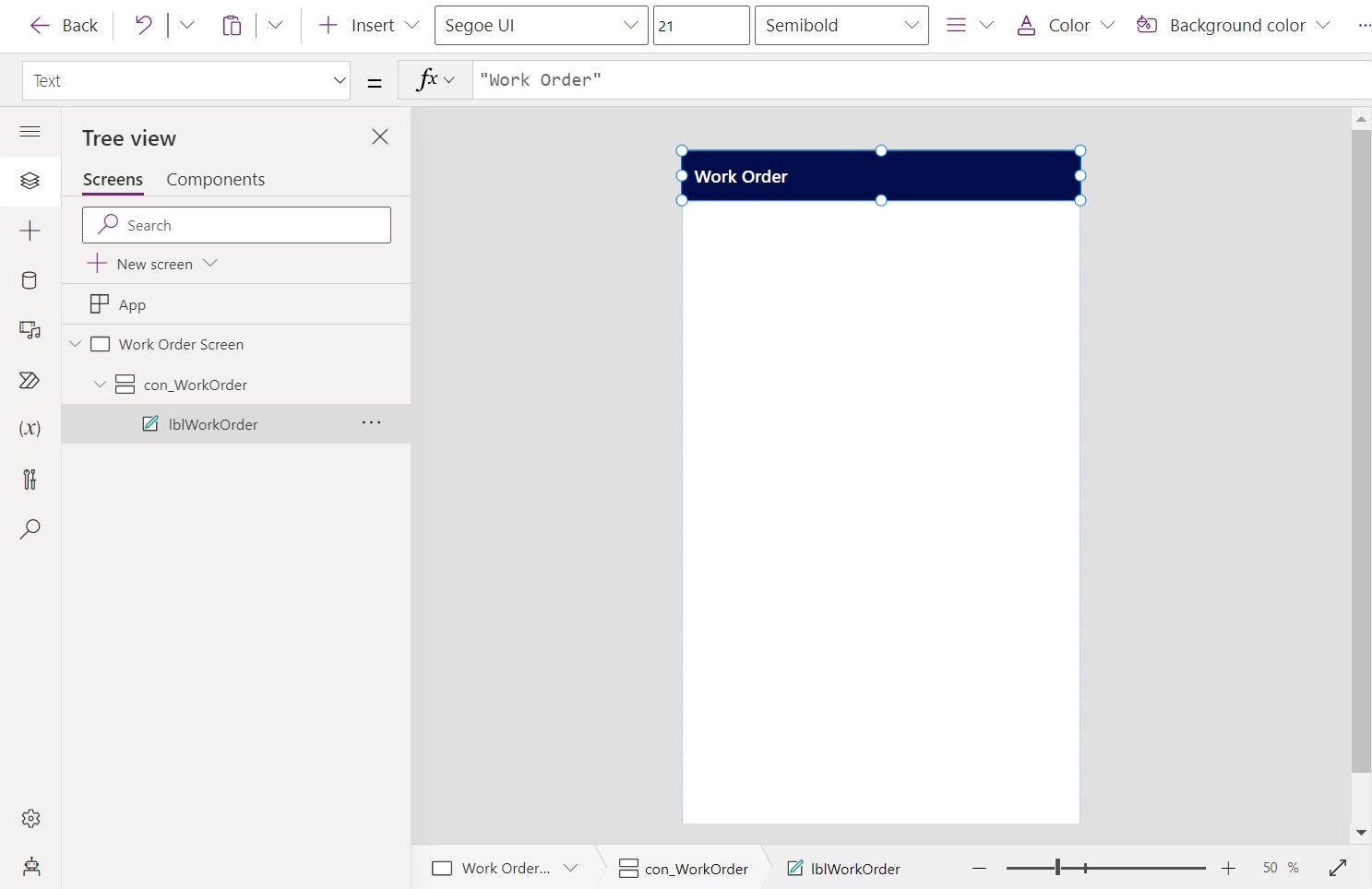
Task: Click the Back button
Action: click(62, 25)
